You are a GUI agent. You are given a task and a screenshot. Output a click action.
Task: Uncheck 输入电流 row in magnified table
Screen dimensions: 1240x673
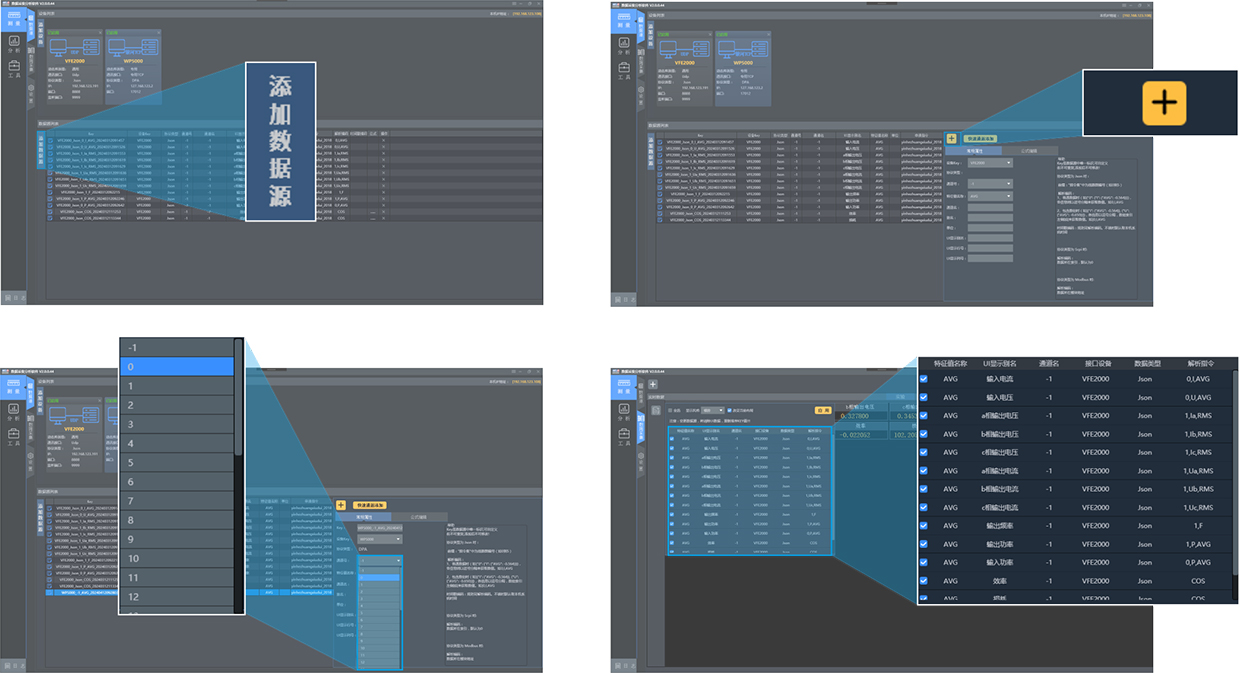(x=925, y=379)
